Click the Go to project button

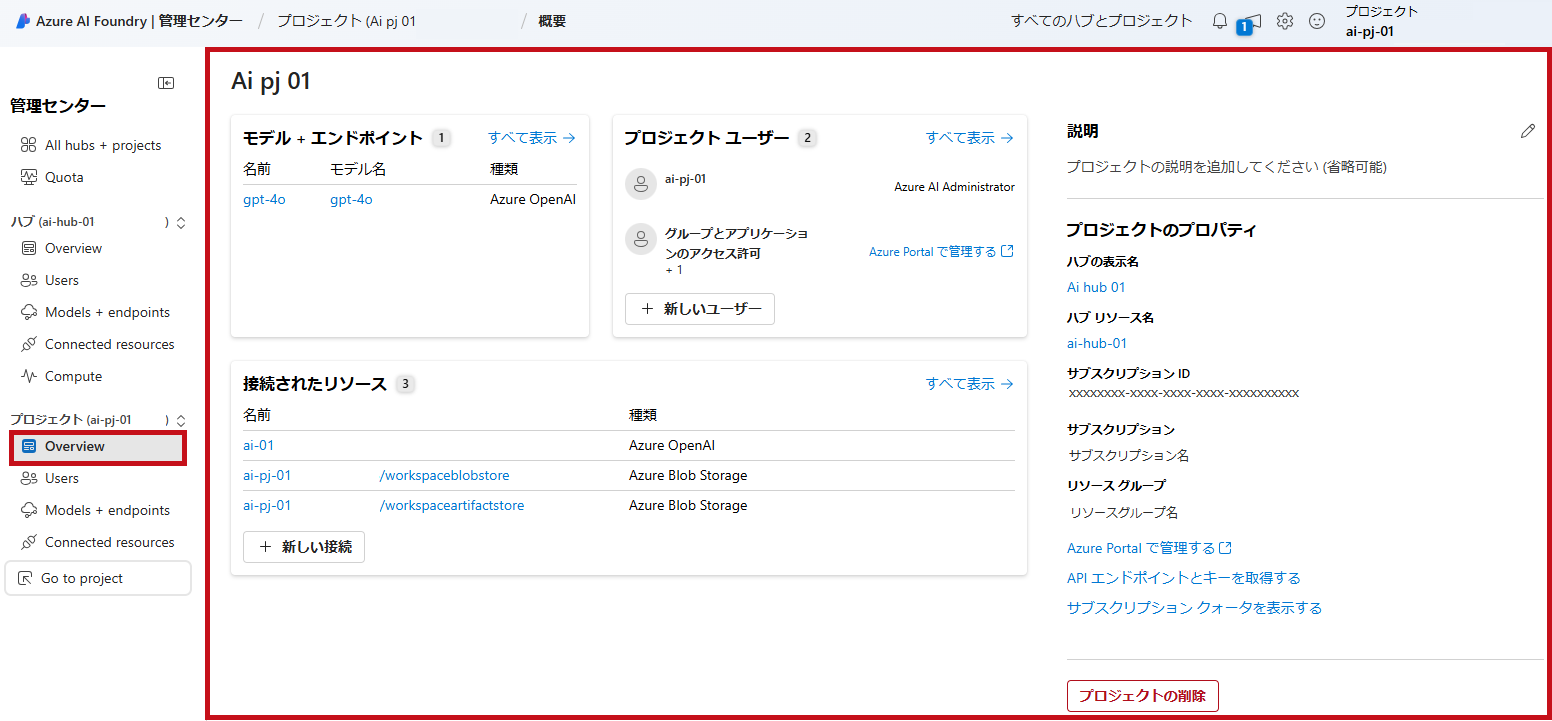(98, 578)
